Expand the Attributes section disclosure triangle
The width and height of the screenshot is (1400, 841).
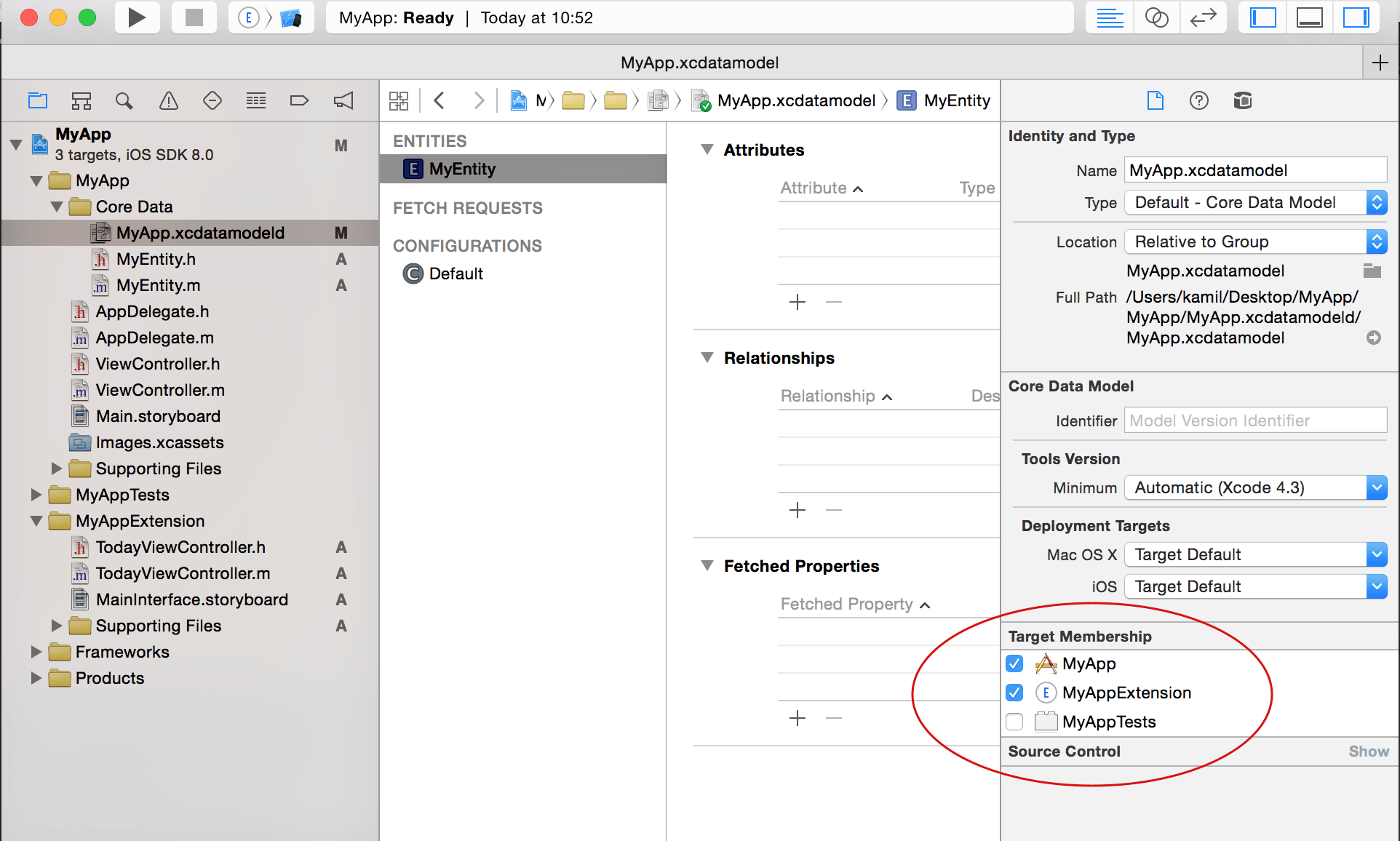click(705, 149)
